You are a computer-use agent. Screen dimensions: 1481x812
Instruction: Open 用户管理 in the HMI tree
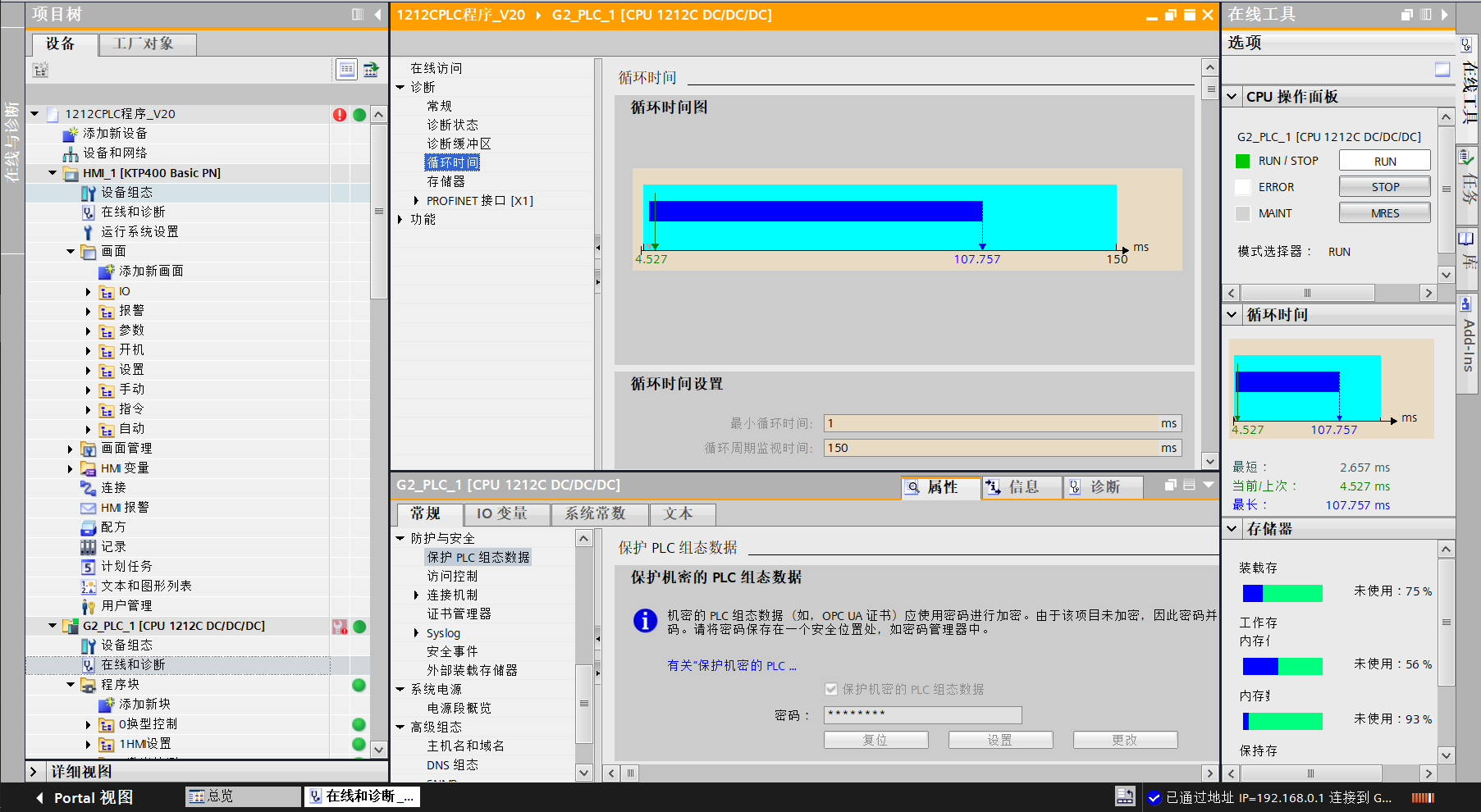coord(126,606)
